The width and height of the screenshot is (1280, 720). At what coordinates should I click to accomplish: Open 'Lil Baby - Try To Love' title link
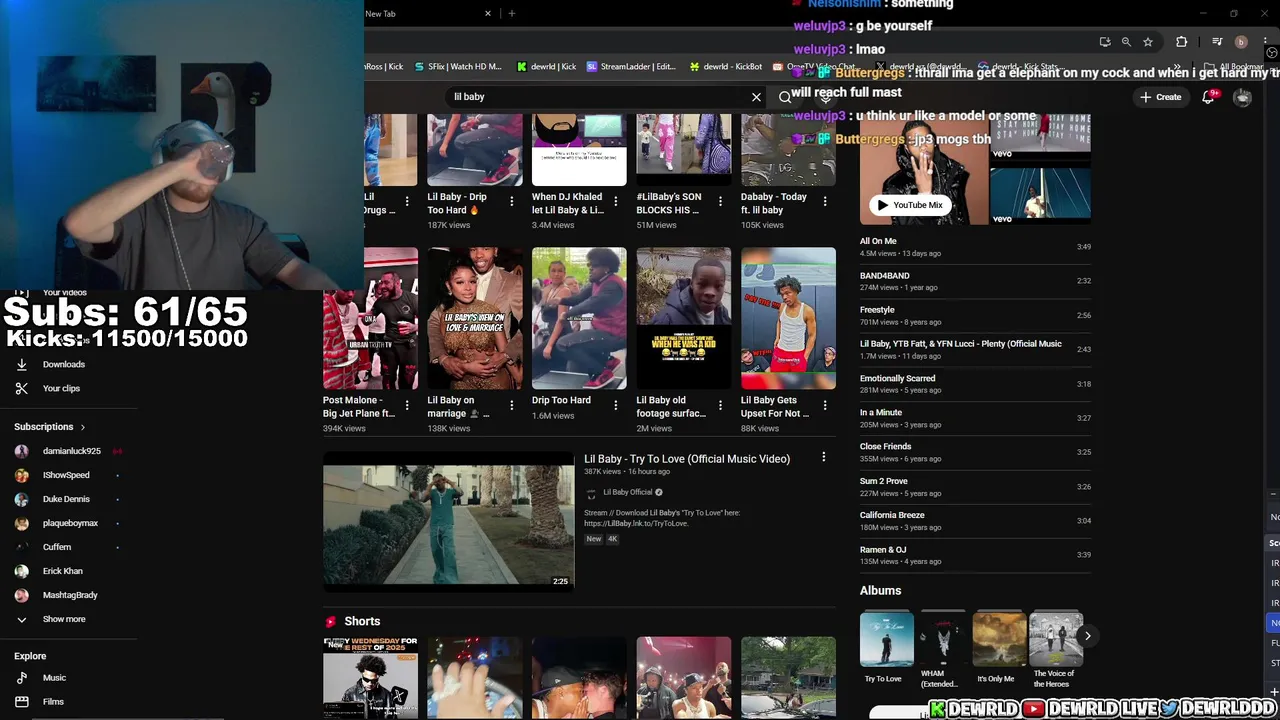[x=687, y=459]
